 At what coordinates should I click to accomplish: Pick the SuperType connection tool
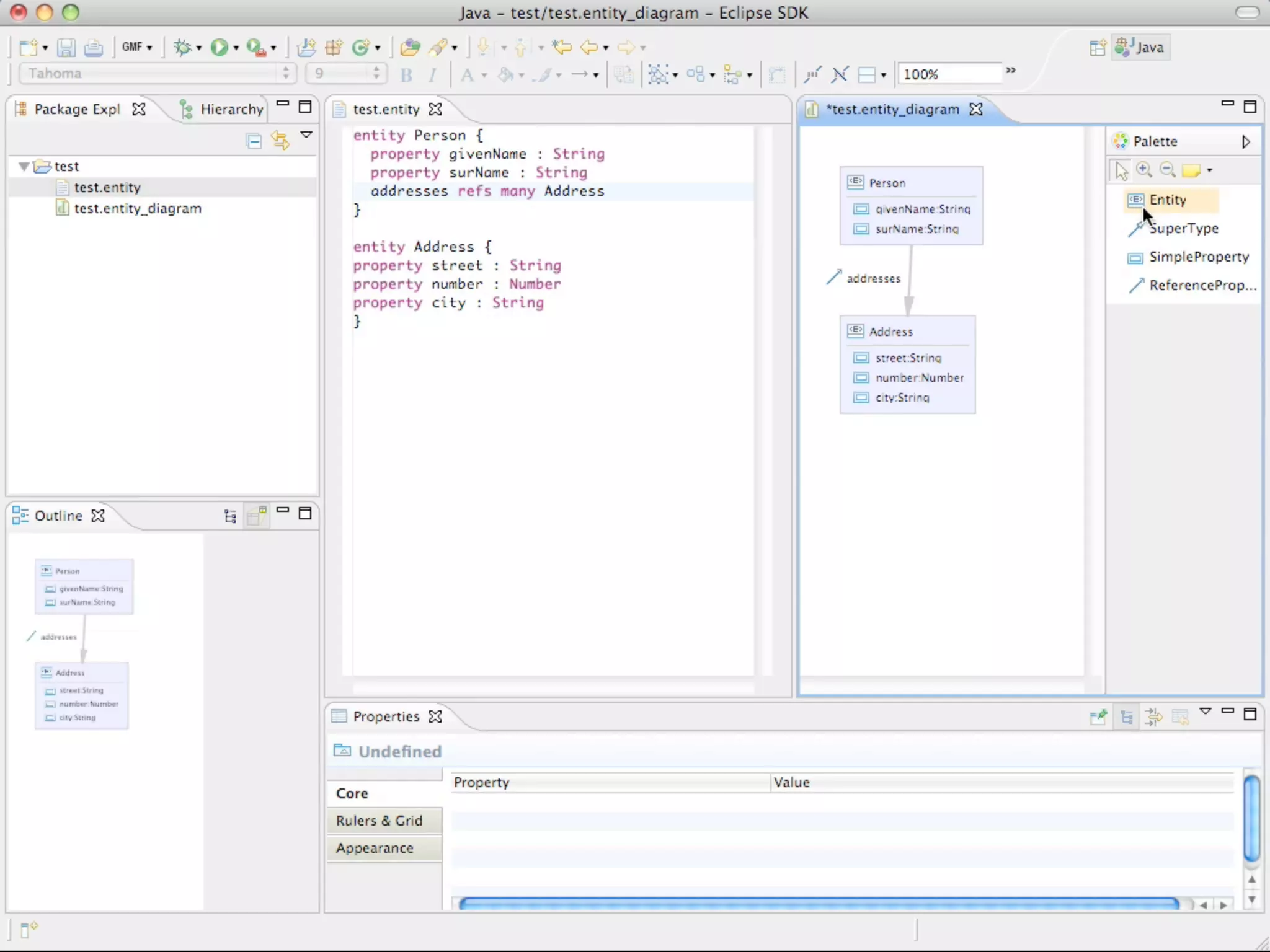(x=1183, y=228)
